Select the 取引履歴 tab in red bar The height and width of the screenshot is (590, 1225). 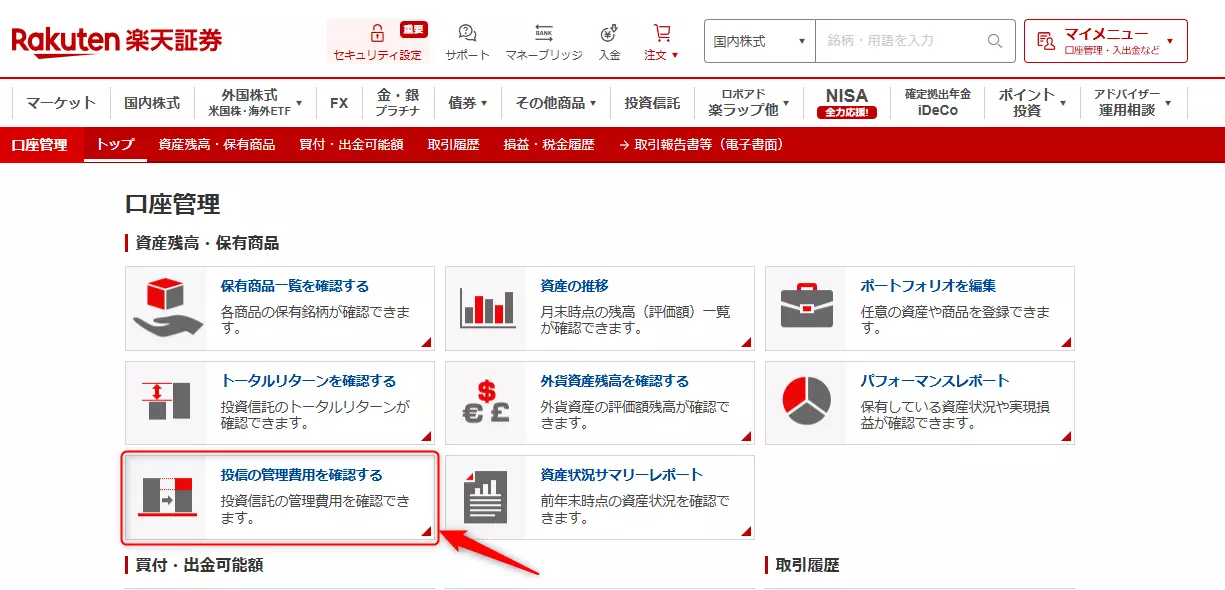coord(453,145)
